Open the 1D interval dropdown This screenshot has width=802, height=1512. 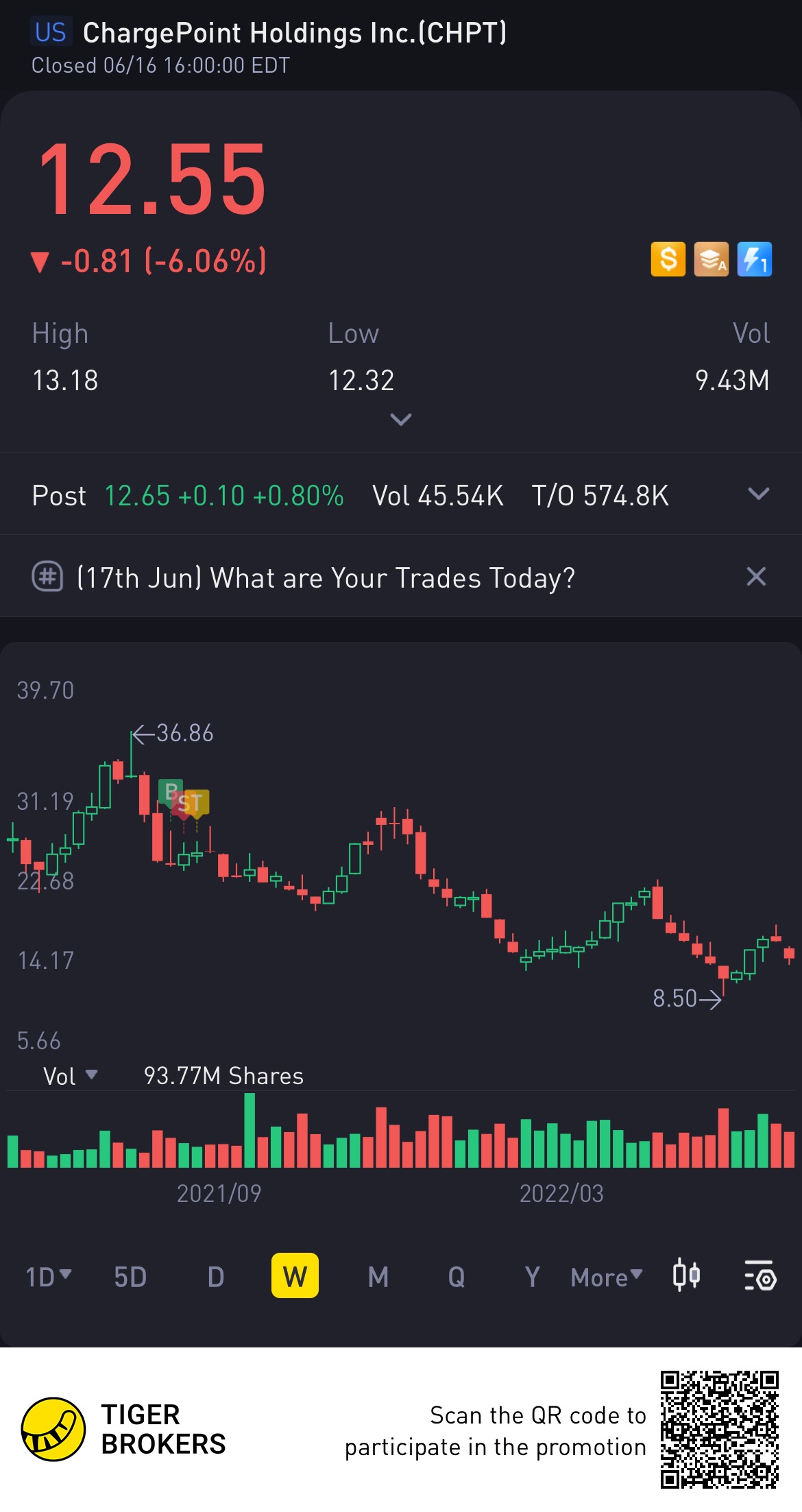click(48, 1277)
